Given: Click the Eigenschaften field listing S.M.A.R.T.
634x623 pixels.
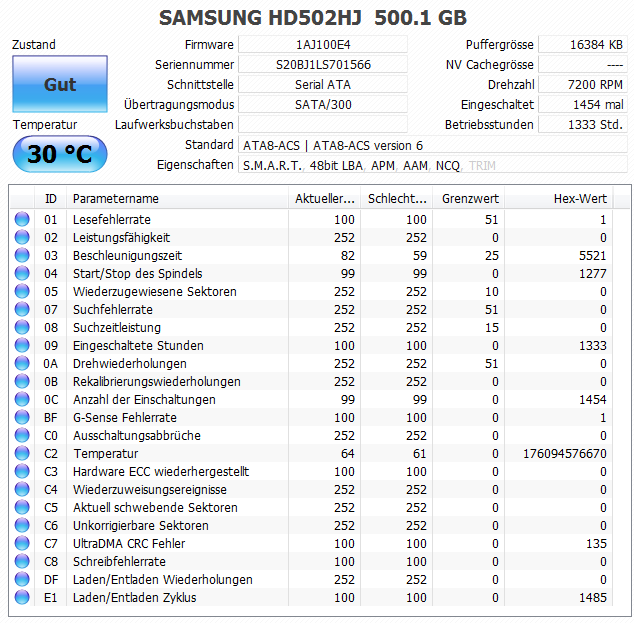Looking at the screenshot, I should coord(433,165).
